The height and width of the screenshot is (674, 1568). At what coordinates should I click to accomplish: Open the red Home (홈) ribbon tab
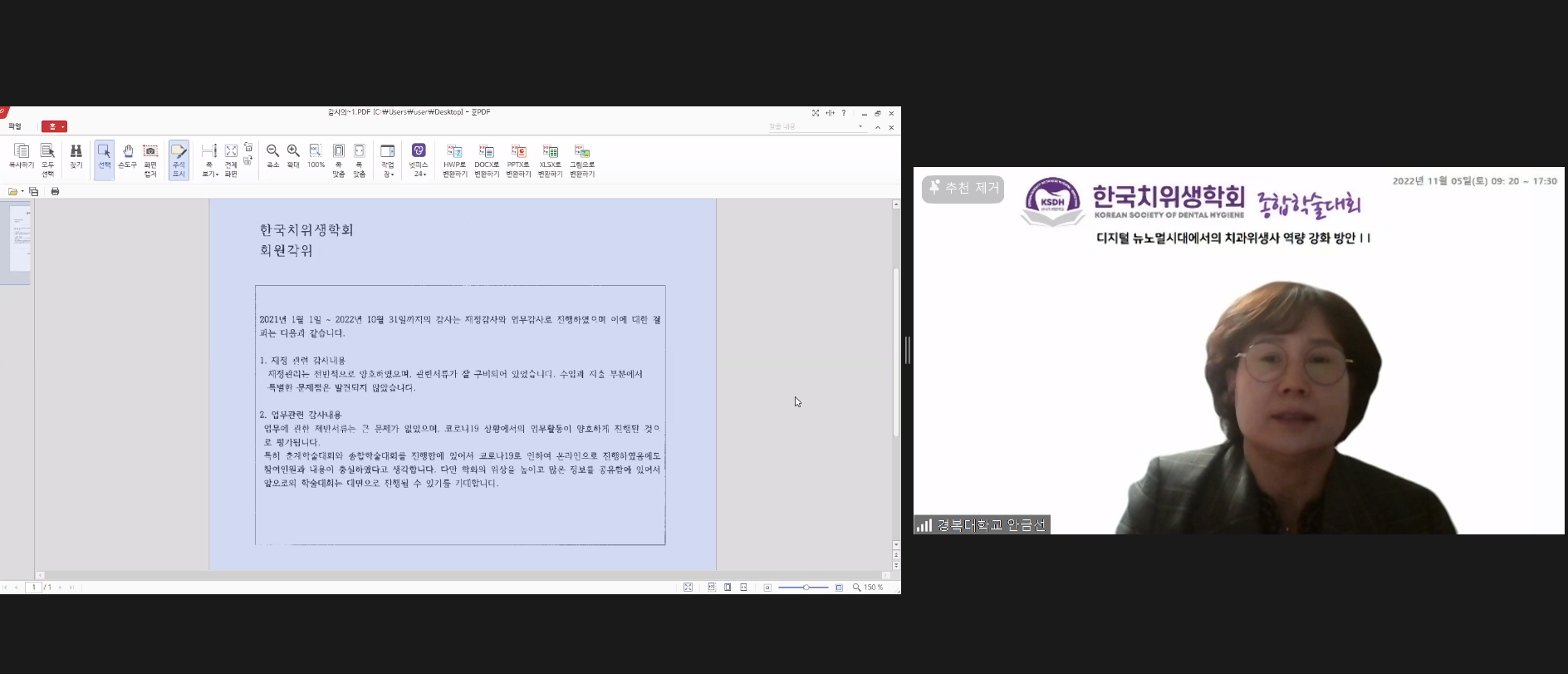[54, 127]
